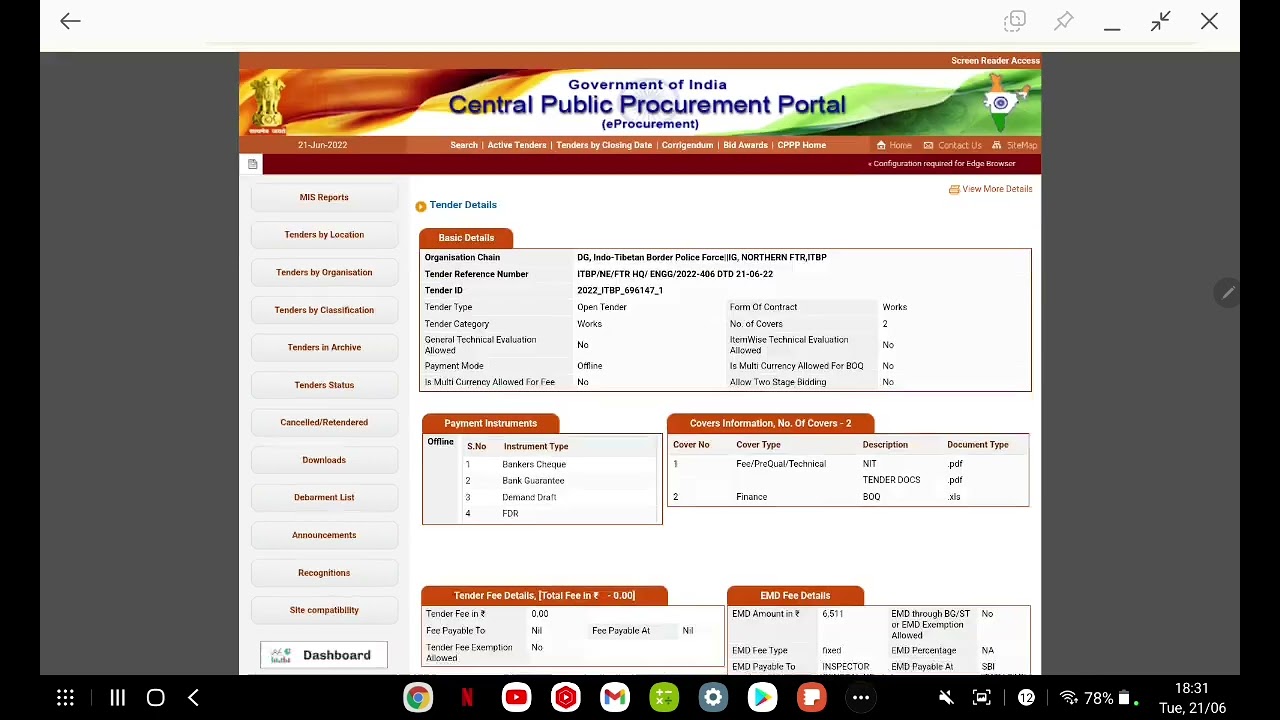
Task: Click Tenders by Organisation in the sidebar
Action: tap(324, 272)
